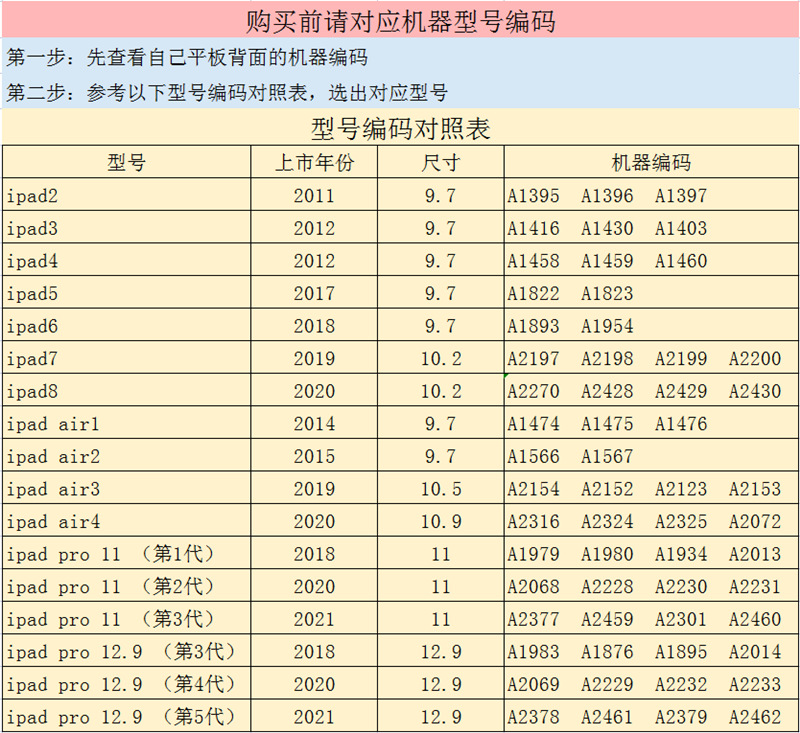Click the year 2014 in ipad air1 row
The height and width of the screenshot is (733, 800).
(x=314, y=424)
